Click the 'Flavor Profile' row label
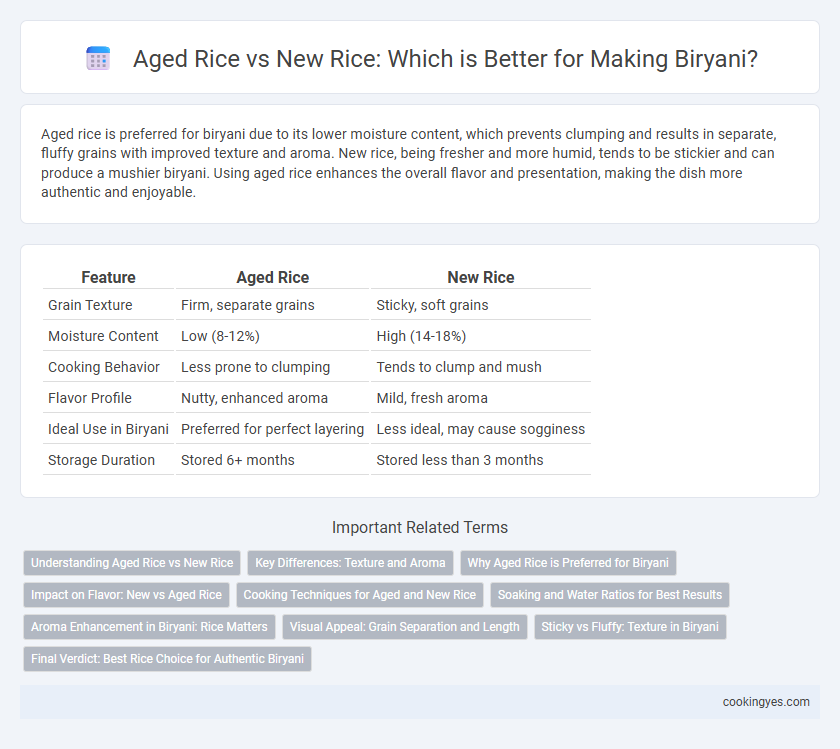This screenshot has height=749, width=840. (89, 398)
